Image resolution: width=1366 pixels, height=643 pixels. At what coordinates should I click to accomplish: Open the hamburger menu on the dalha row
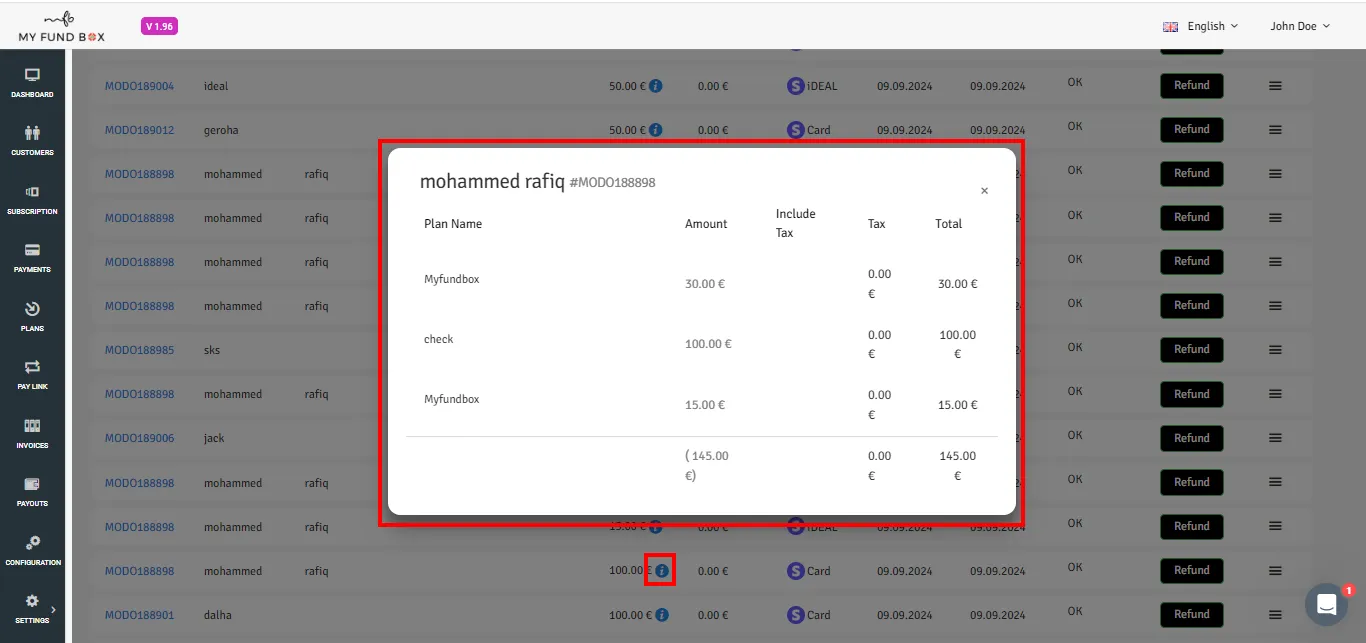[x=1275, y=615]
